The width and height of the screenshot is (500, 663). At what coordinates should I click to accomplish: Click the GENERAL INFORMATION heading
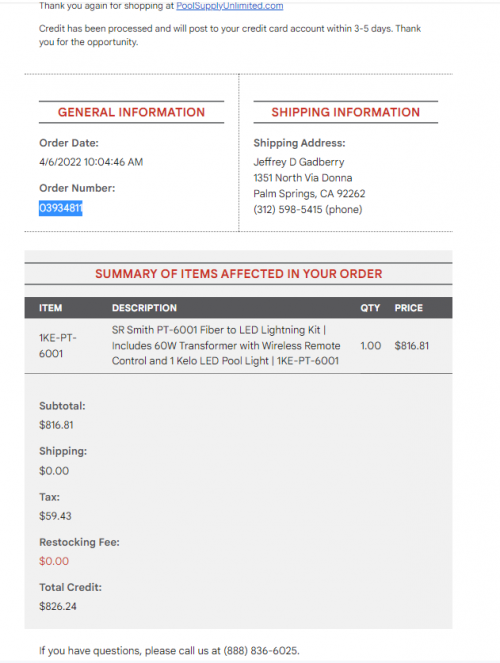131,112
